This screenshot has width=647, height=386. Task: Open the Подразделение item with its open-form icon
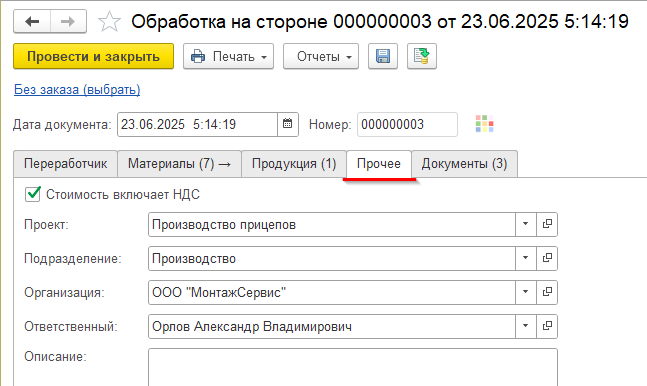point(547,258)
